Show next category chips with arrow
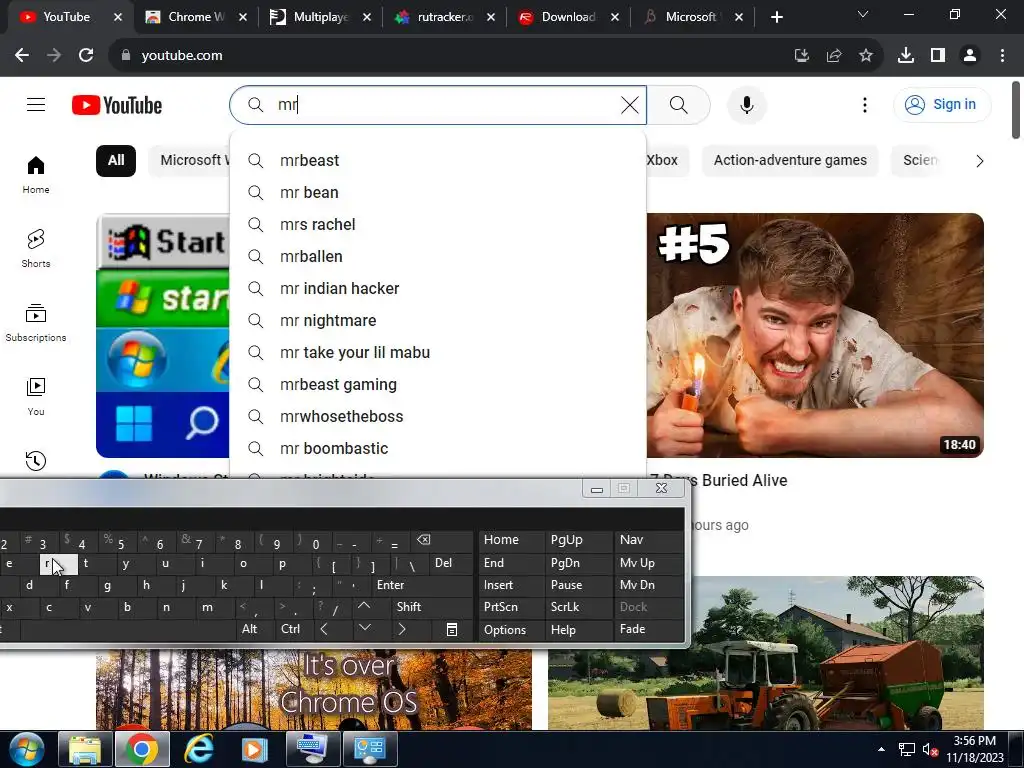The image size is (1024, 768). [979, 161]
